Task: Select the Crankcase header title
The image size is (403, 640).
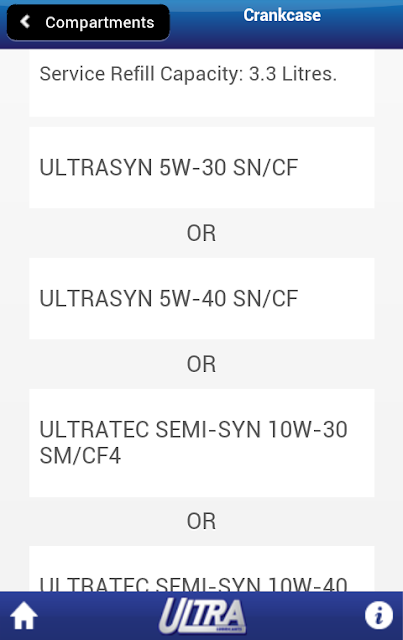Action: point(282,15)
